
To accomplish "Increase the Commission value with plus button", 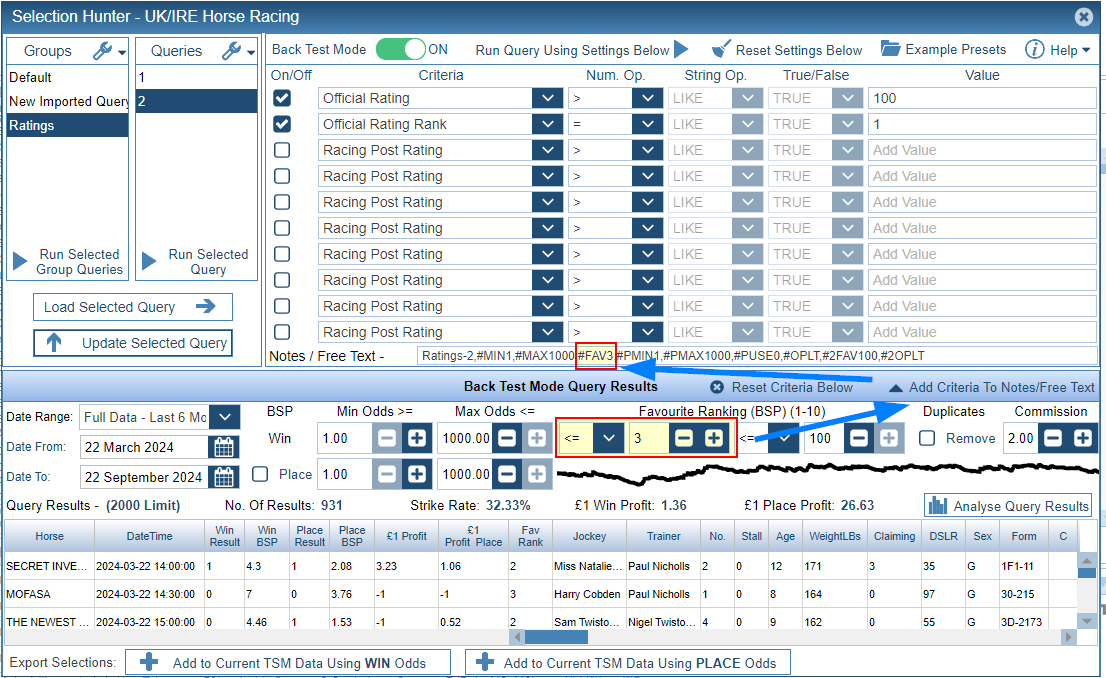I will 1082,438.
